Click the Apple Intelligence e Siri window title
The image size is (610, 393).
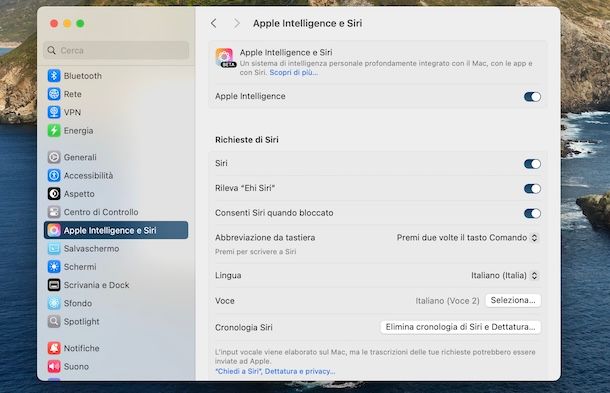click(307, 23)
